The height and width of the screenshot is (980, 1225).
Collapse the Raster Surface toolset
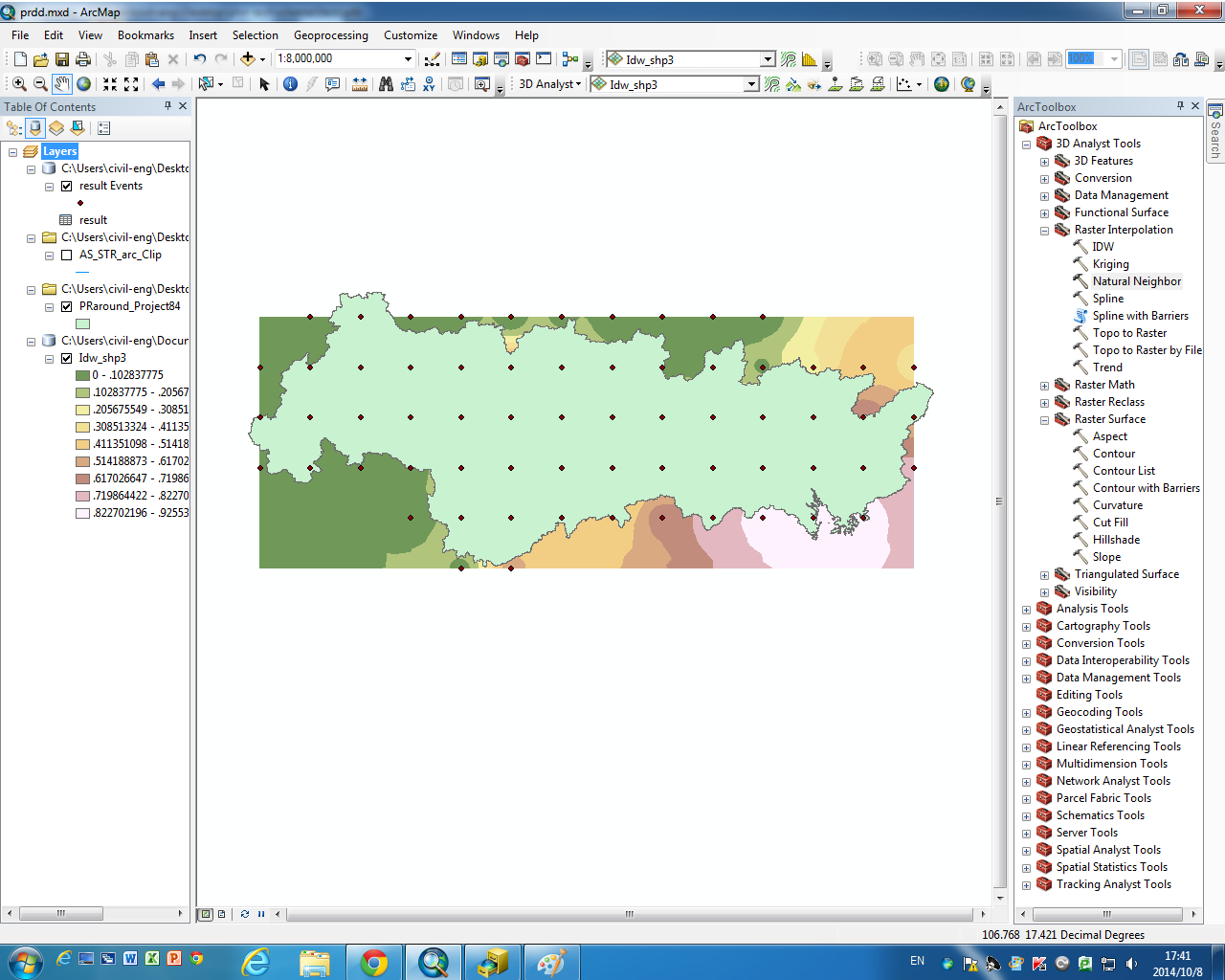pyautogui.click(x=1044, y=420)
